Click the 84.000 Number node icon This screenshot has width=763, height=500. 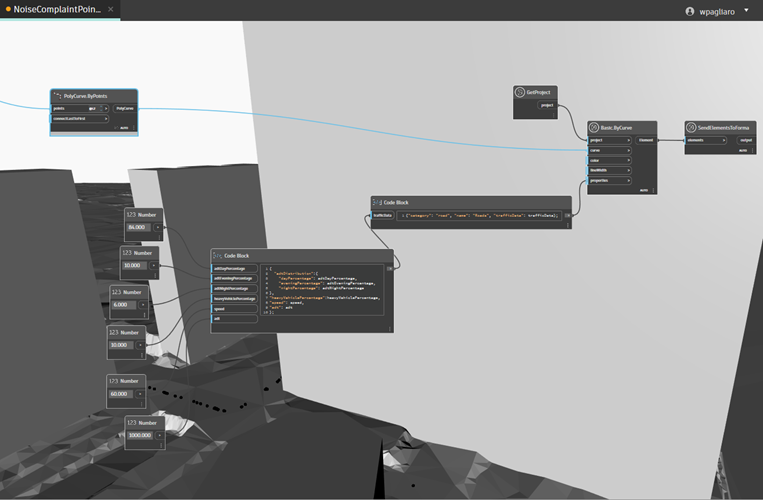pos(130,215)
